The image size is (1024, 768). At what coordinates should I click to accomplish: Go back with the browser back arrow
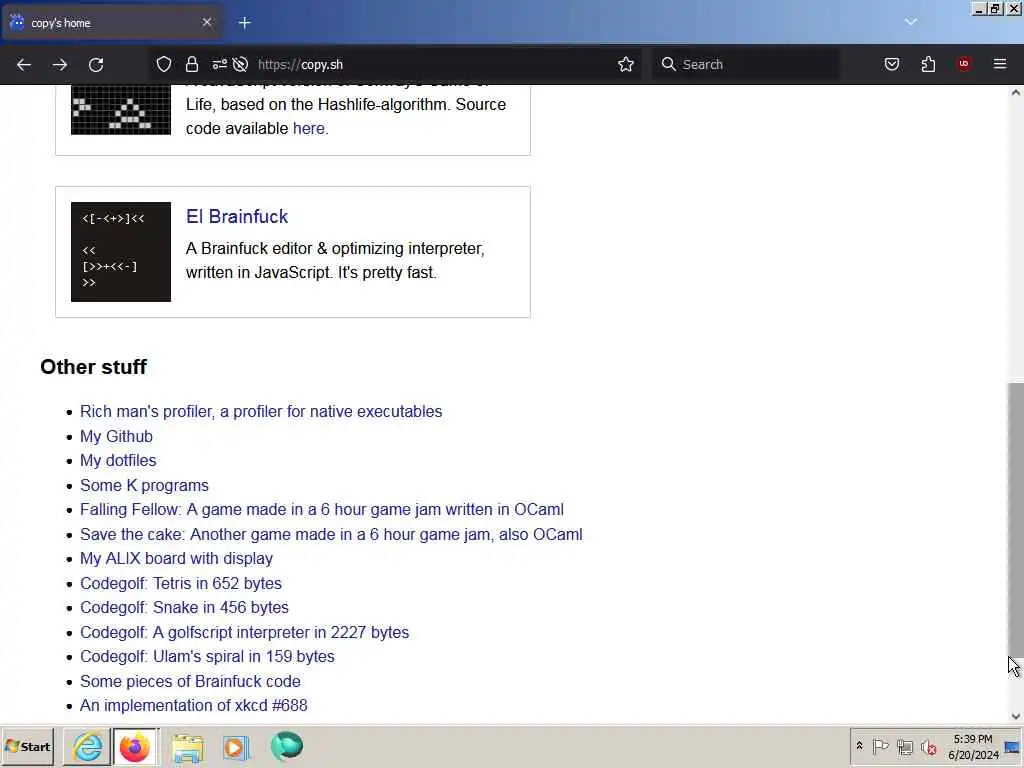24,65
